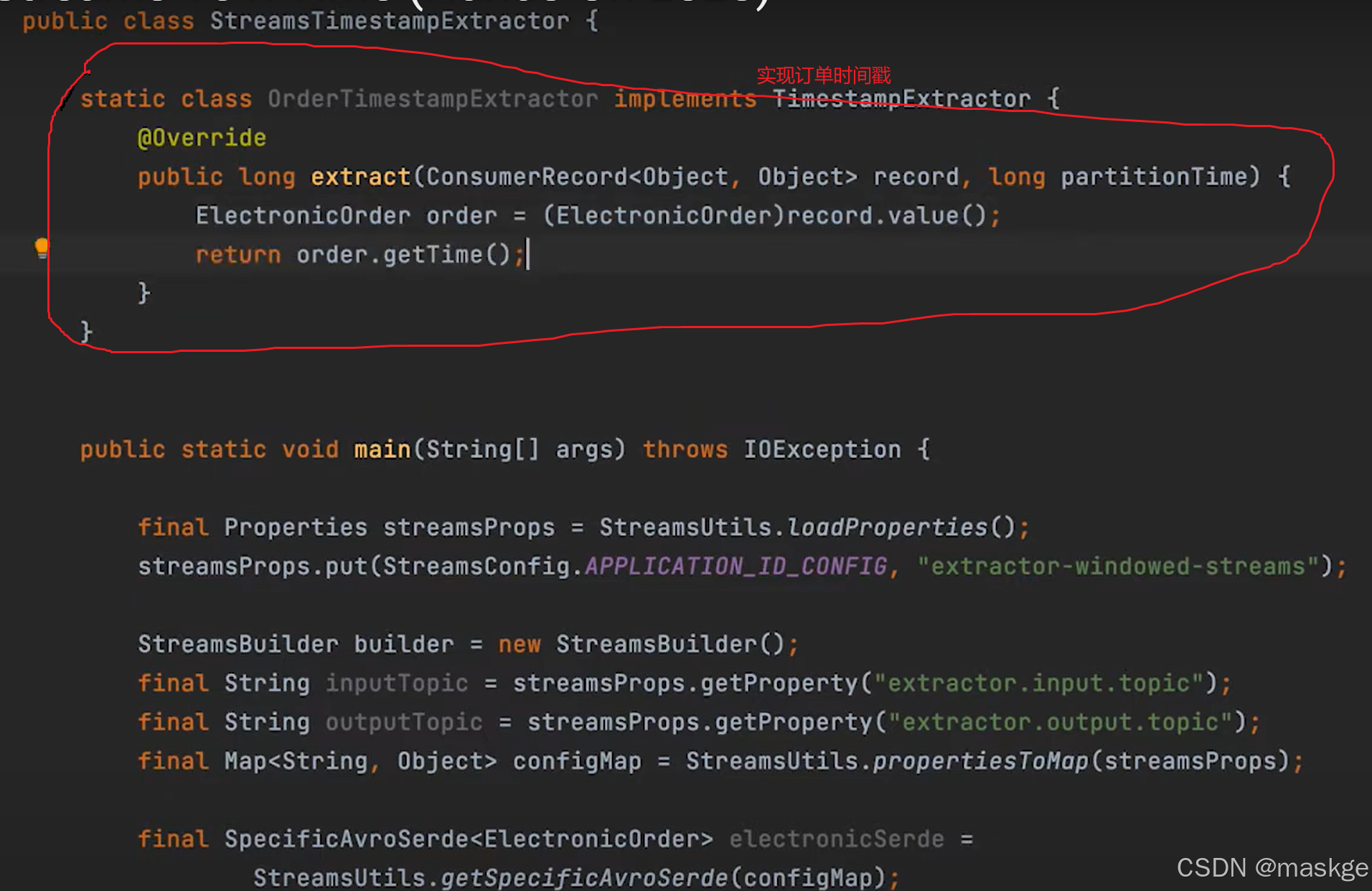The image size is (1372, 891).
Task: Click APPLICATION_ID_CONFIG constant
Action: 736,566
